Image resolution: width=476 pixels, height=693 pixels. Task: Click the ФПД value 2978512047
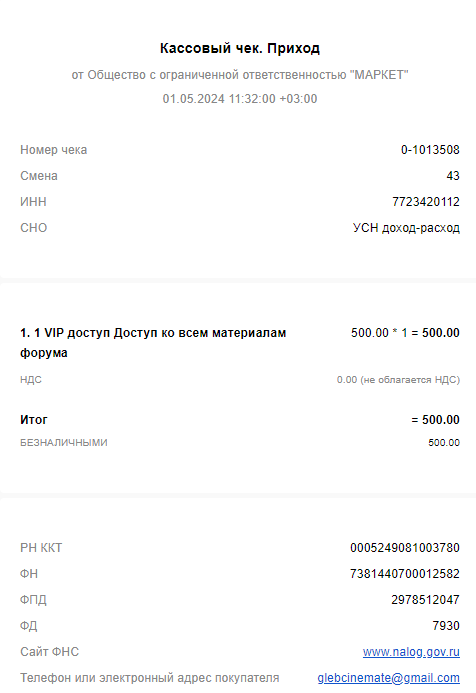pyautogui.click(x=425, y=600)
